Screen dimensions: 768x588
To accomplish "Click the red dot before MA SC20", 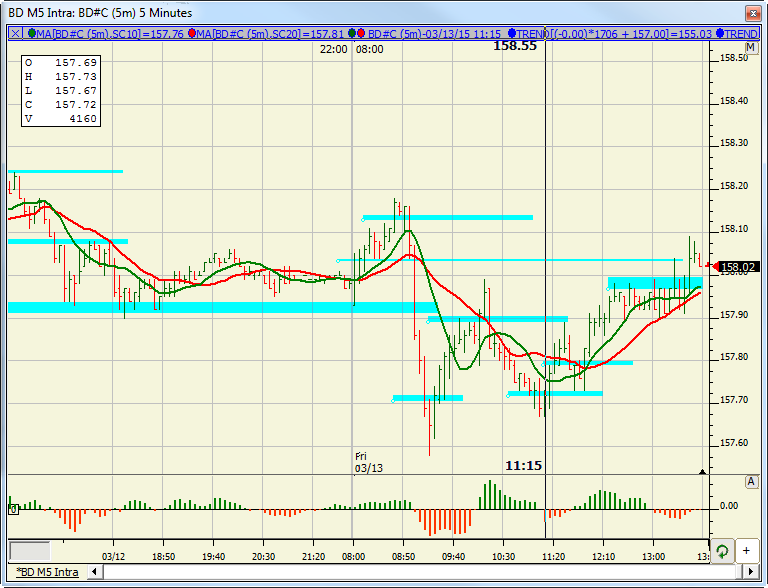I will [192, 33].
